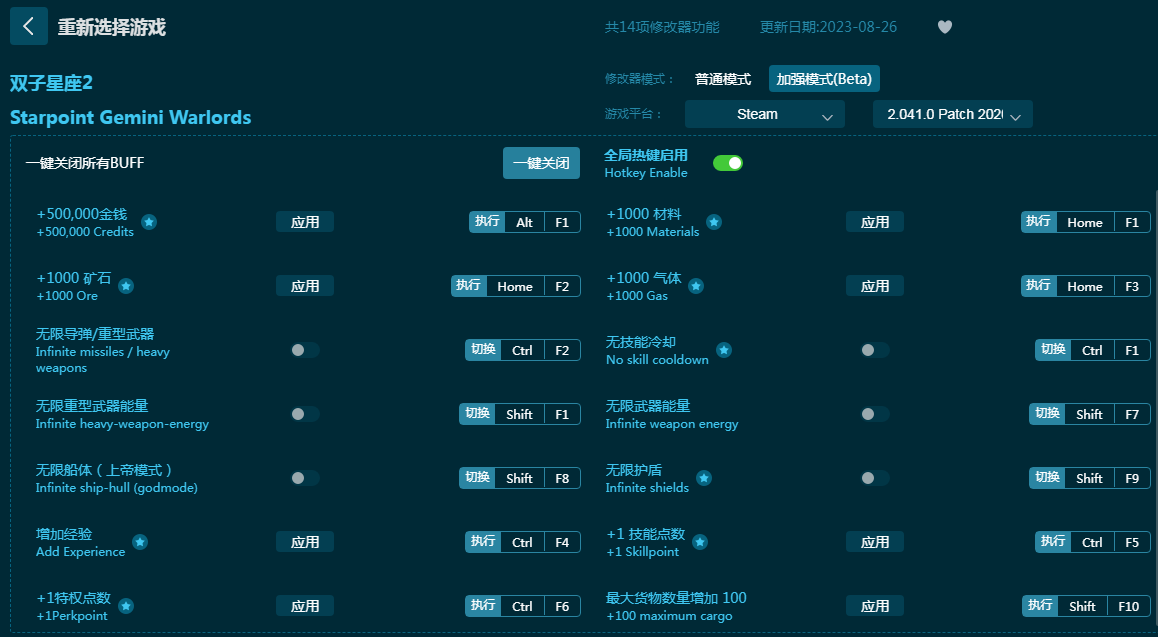Apply Add Experience
The image size is (1158, 637).
coord(305,543)
